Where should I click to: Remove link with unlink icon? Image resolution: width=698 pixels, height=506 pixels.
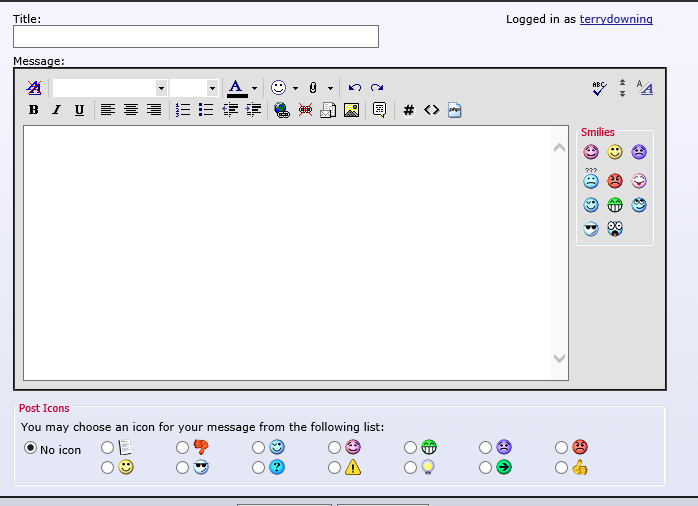(x=305, y=109)
